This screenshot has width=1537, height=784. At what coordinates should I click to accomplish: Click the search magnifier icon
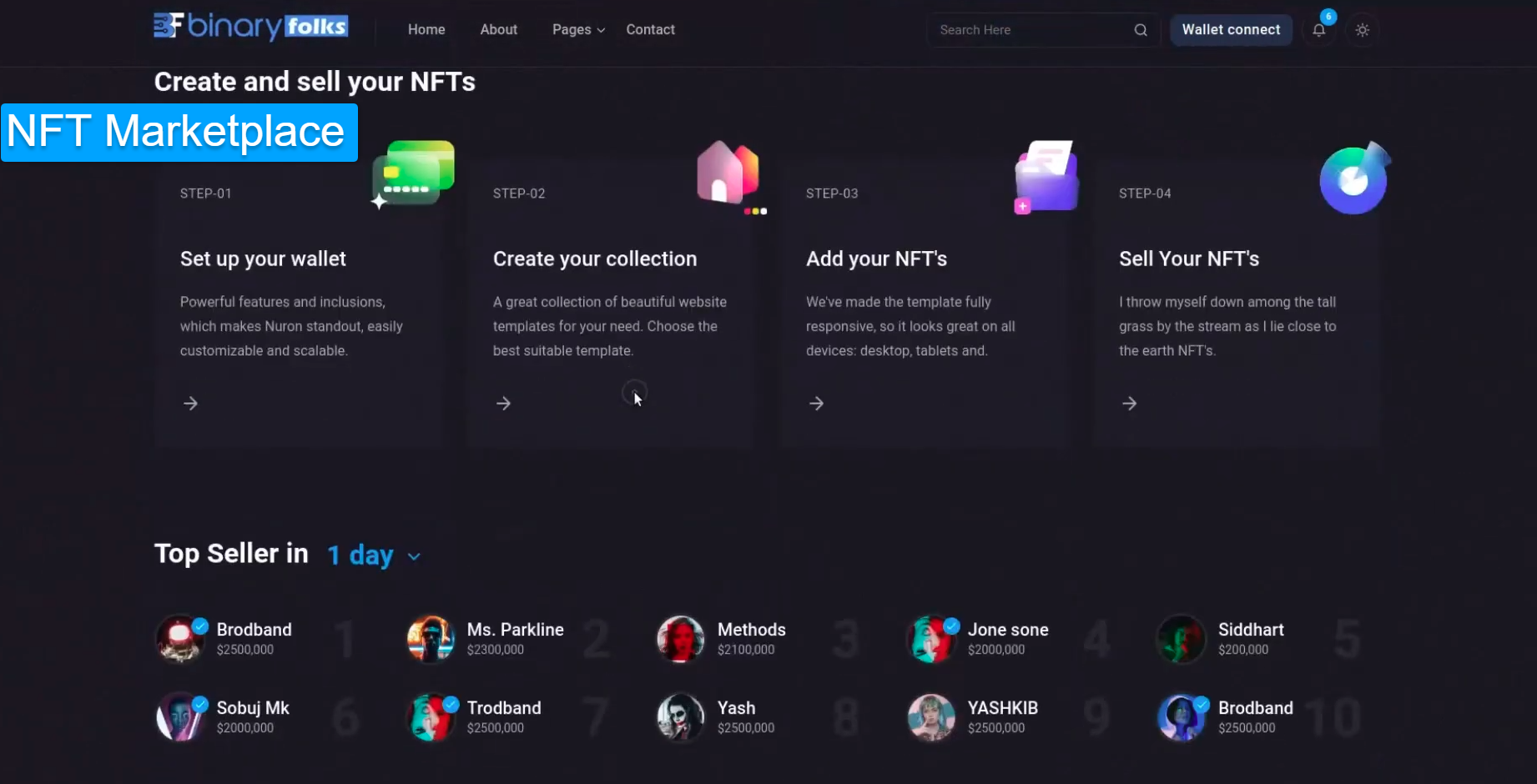(1140, 30)
